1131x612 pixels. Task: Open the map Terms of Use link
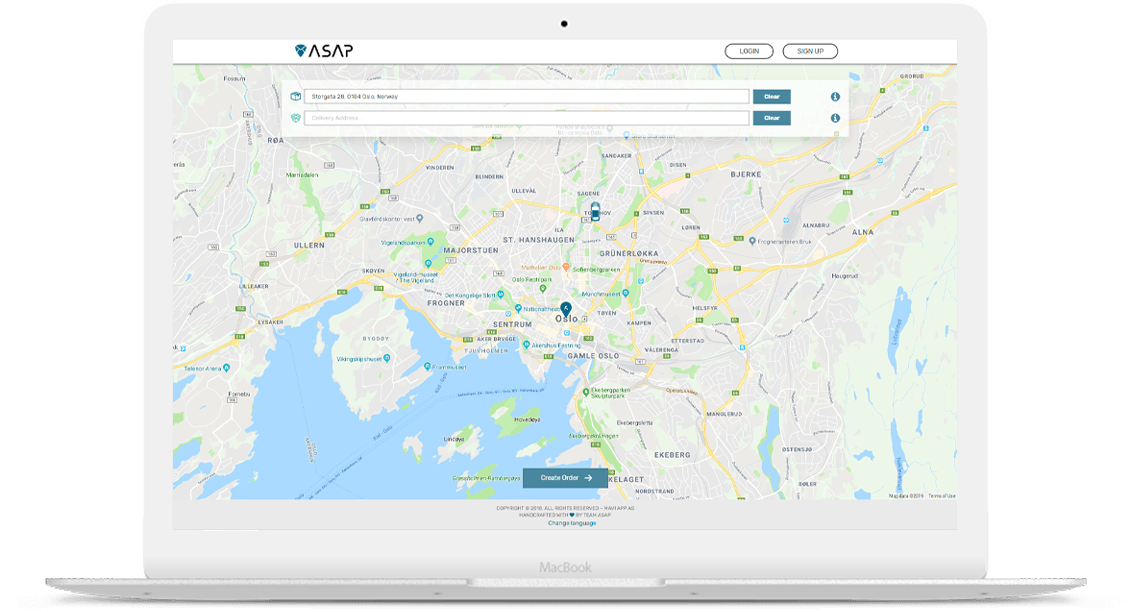click(941, 496)
